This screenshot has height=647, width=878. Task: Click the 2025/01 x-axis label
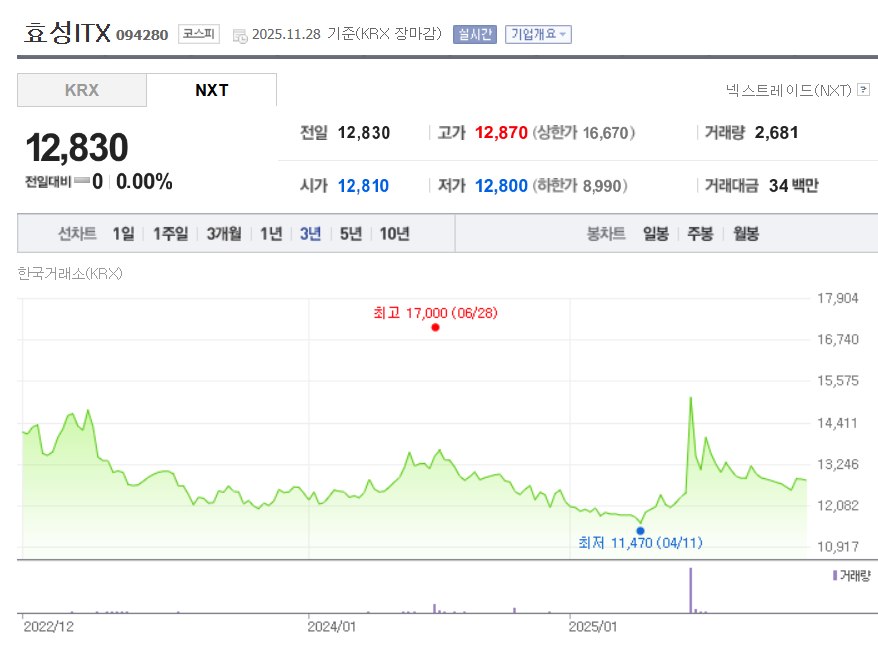[x=593, y=627]
